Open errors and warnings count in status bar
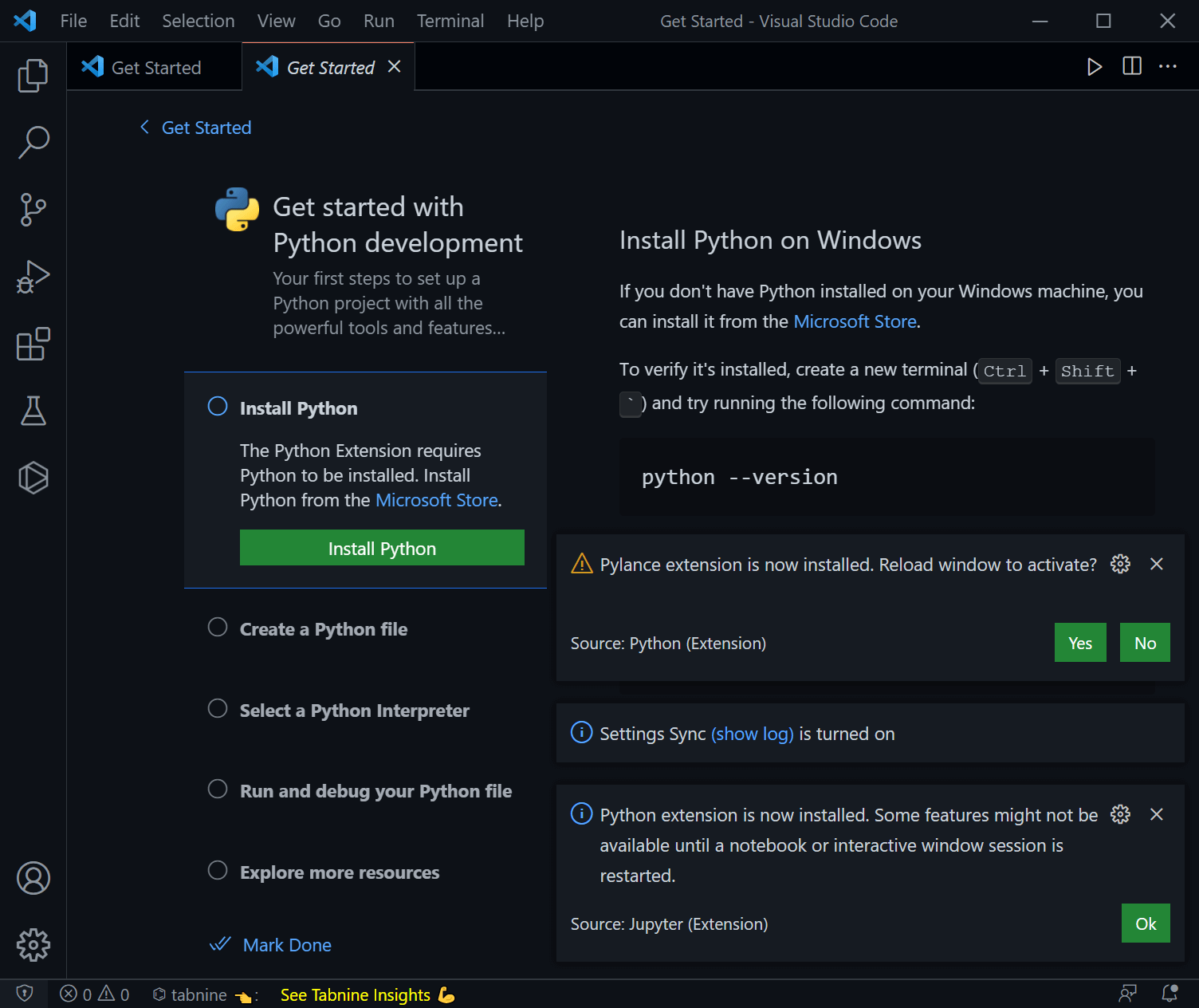The height and width of the screenshot is (1008, 1199). pos(94,994)
